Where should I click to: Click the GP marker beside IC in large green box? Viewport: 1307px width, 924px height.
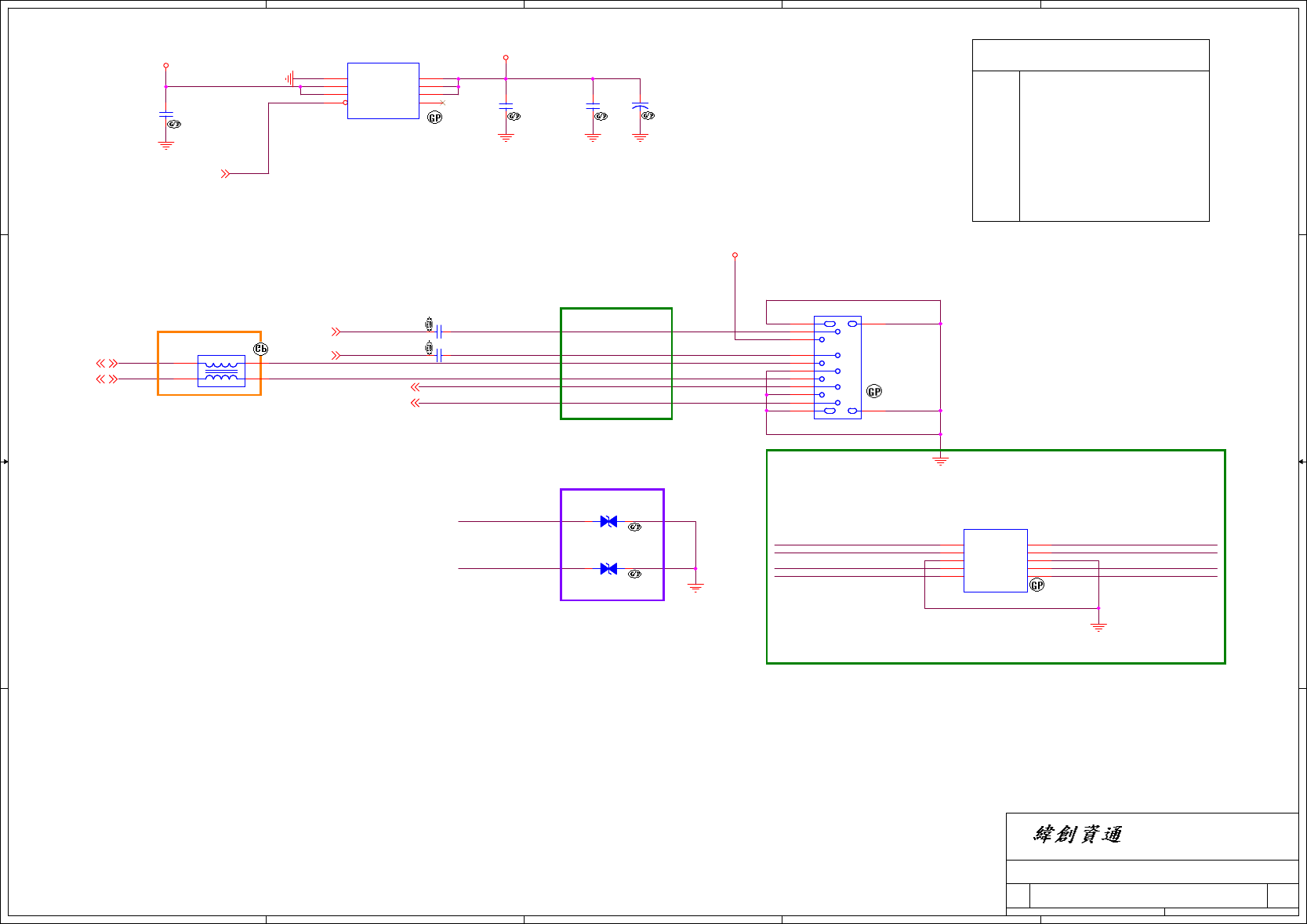(1037, 585)
